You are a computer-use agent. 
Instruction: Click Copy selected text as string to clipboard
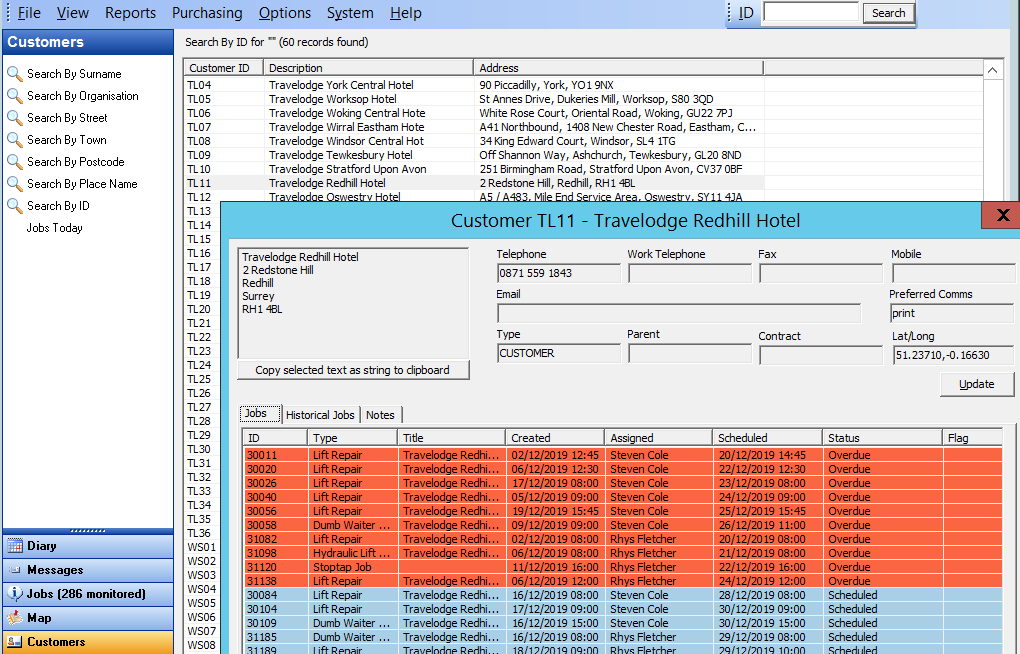point(352,370)
